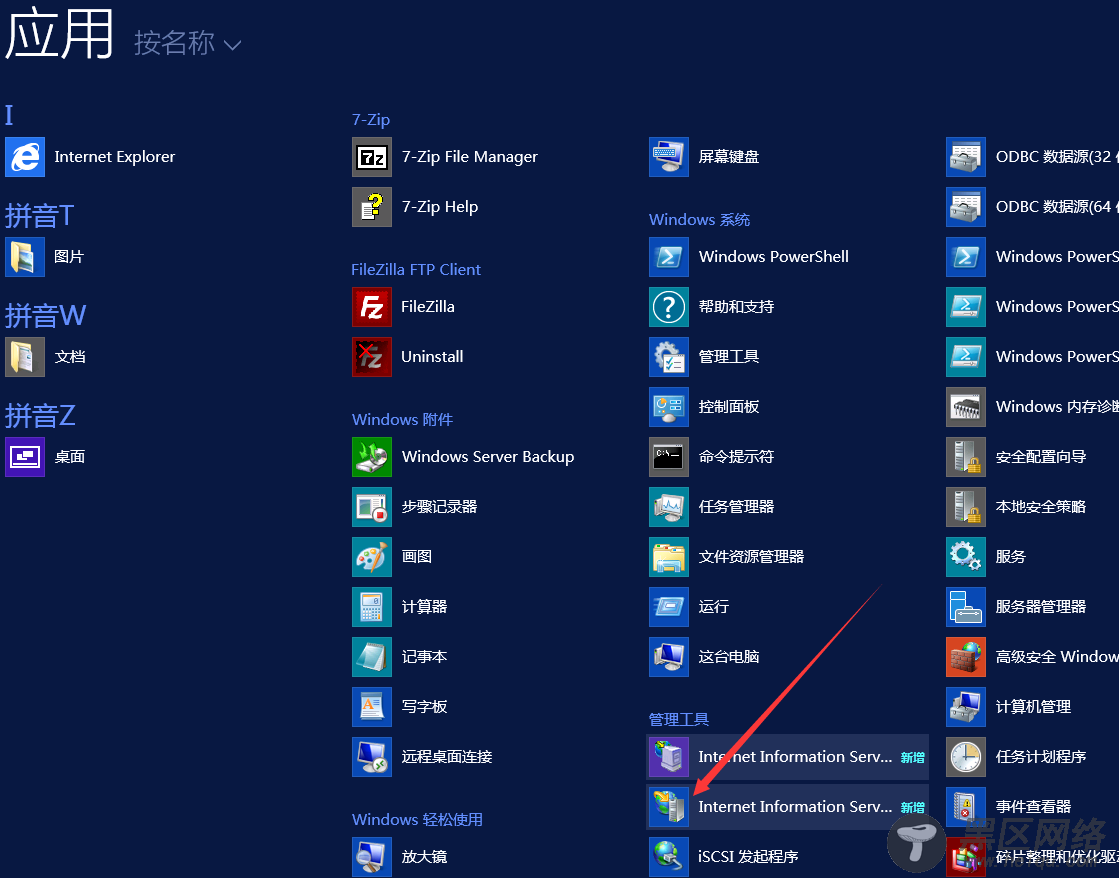Open the 图片 folder

(45, 257)
